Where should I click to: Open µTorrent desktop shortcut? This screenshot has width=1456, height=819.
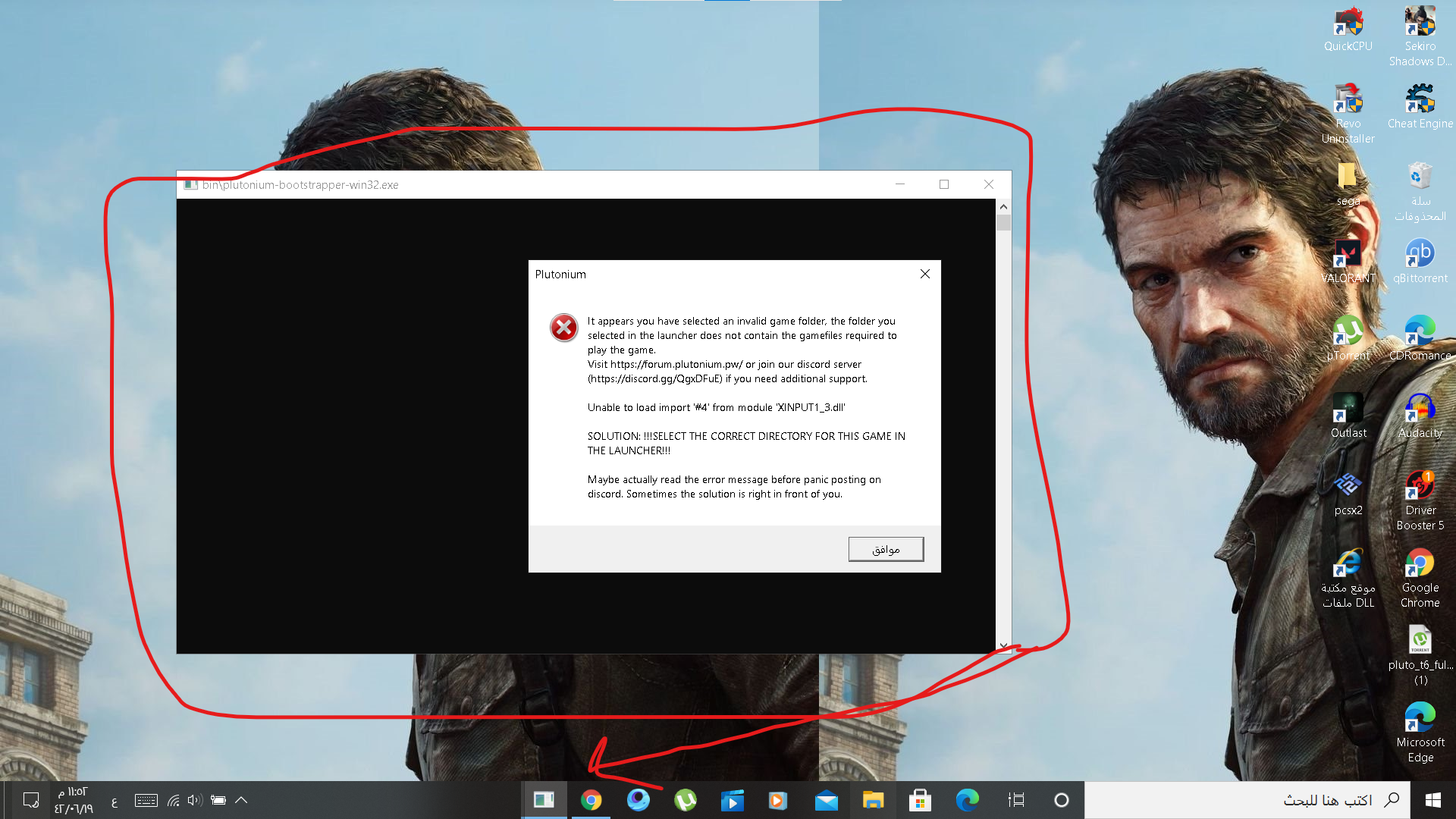[x=1348, y=338]
